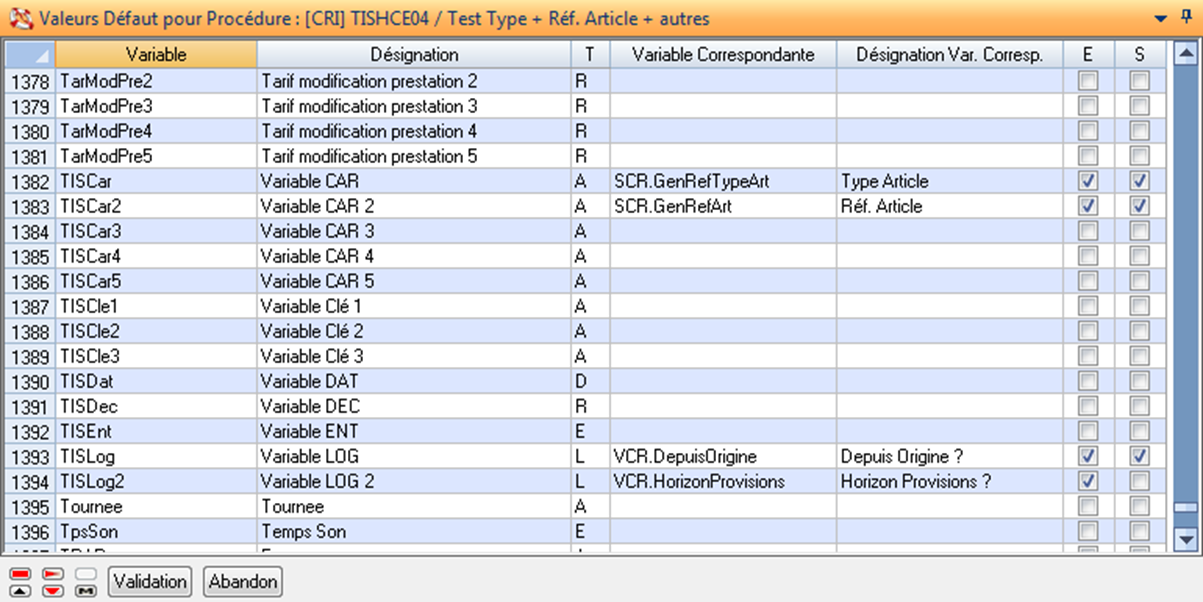Check the E checkbox for Tournee row
Screen dimensions: 1203x602
click(x=1088, y=506)
